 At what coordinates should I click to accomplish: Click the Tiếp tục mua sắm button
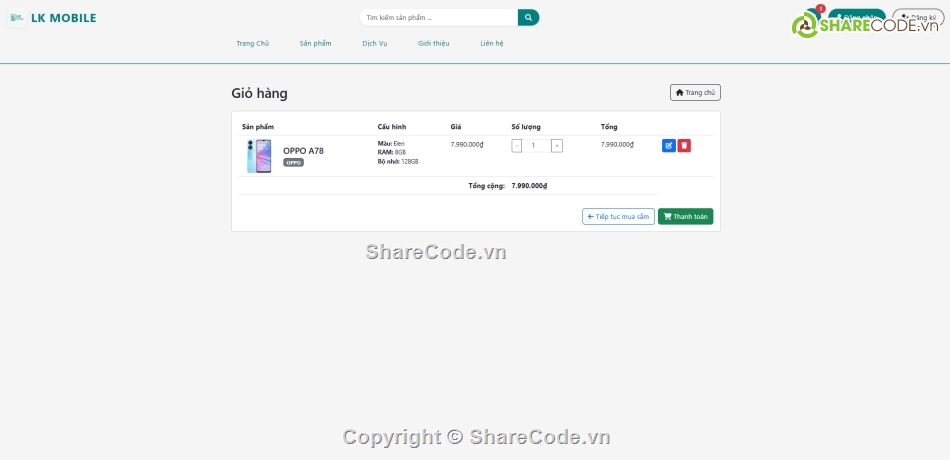(619, 216)
